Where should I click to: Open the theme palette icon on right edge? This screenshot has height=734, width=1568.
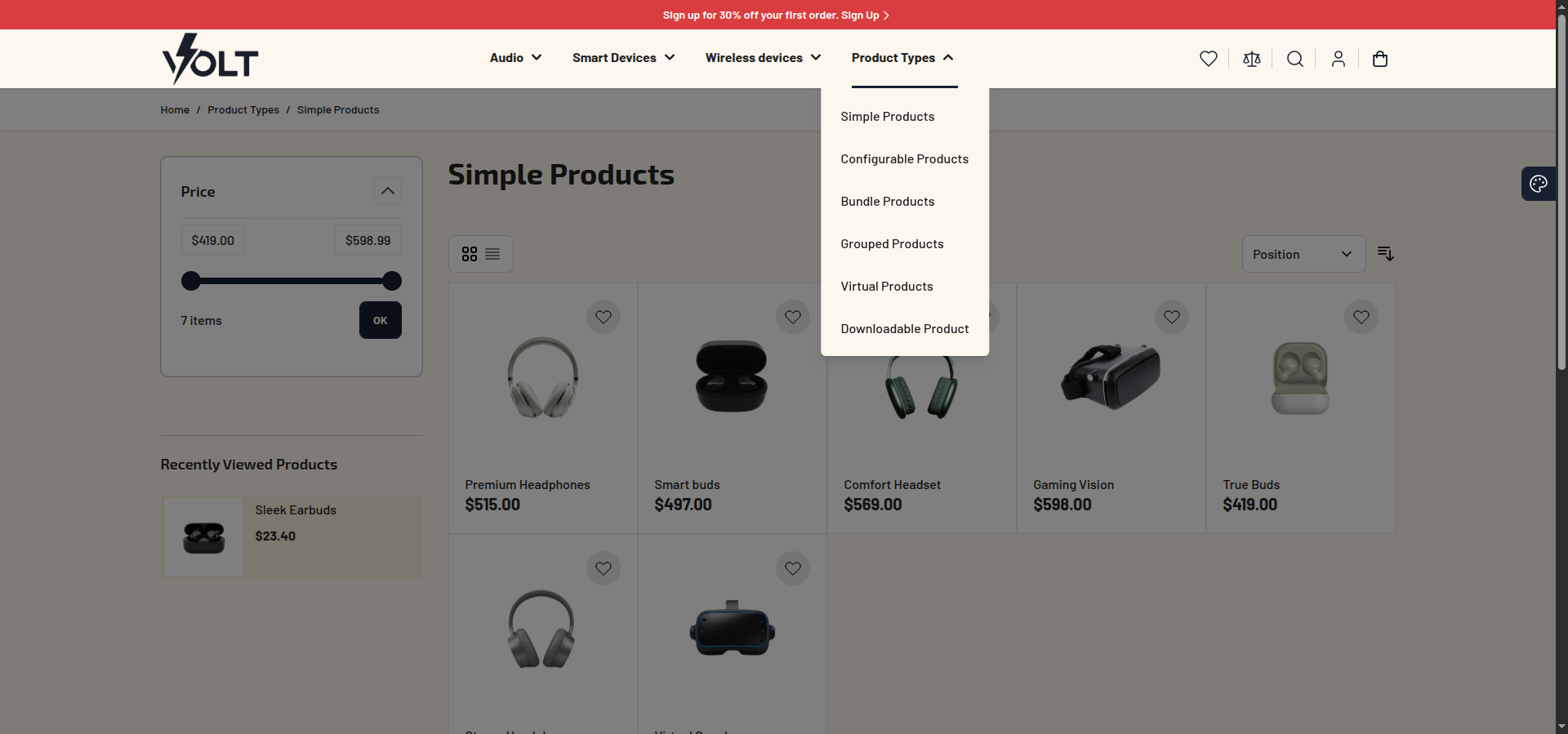pos(1539,184)
